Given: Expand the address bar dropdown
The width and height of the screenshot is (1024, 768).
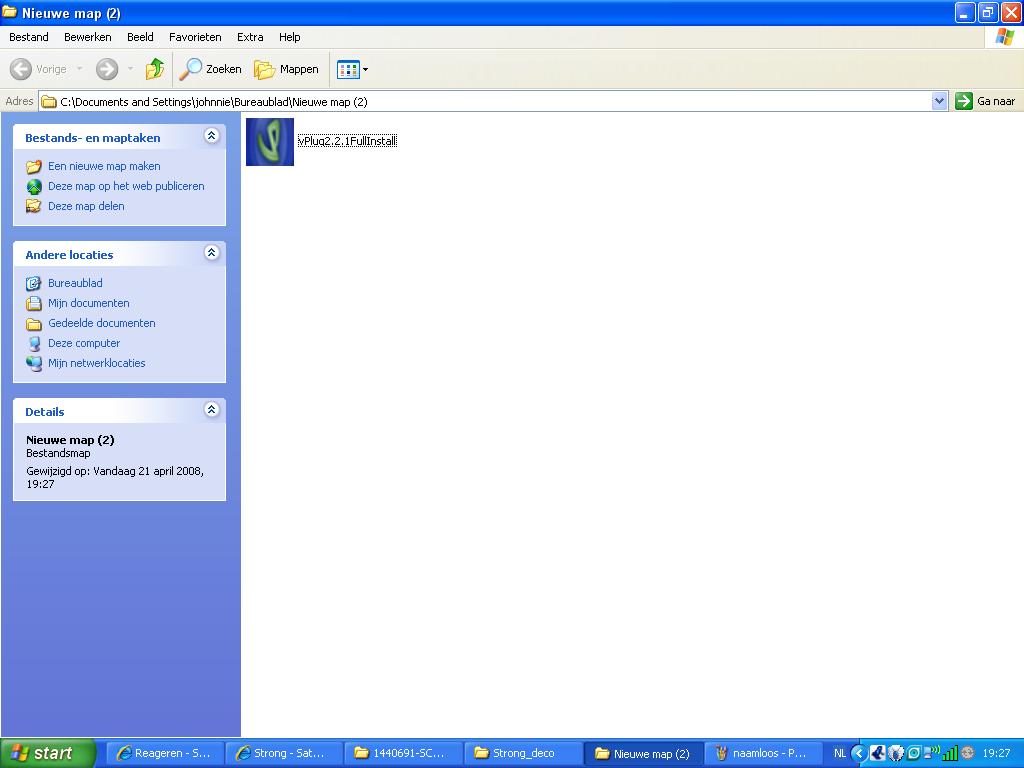Looking at the screenshot, I should [939, 101].
